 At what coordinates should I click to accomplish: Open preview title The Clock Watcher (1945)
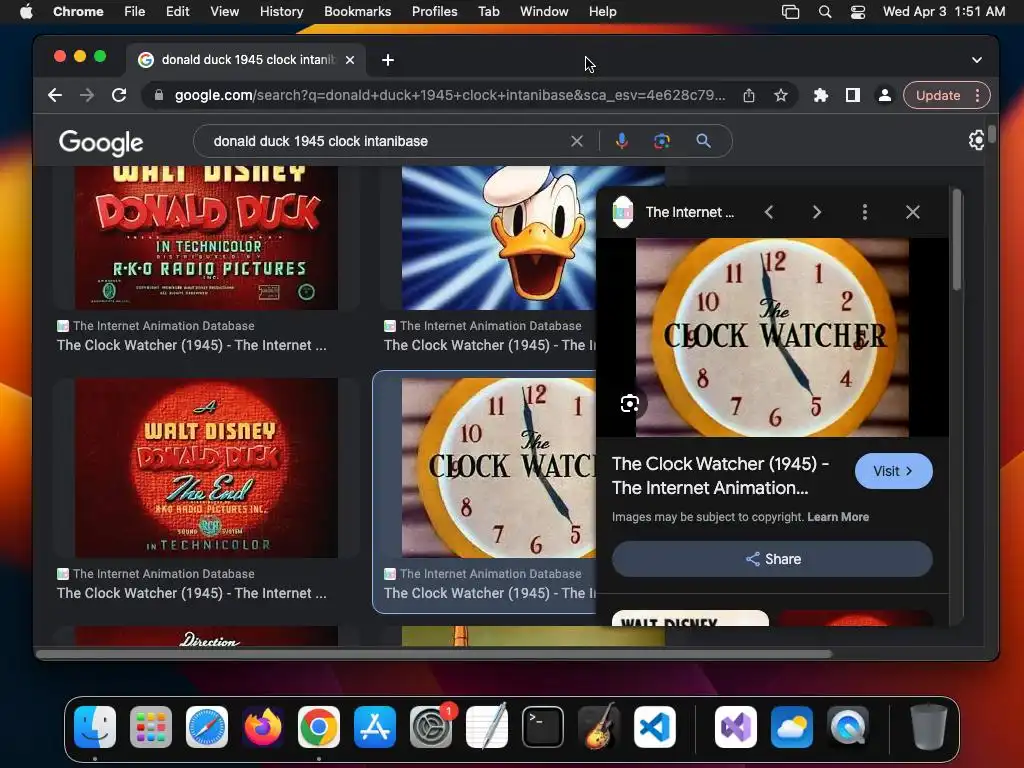720,475
